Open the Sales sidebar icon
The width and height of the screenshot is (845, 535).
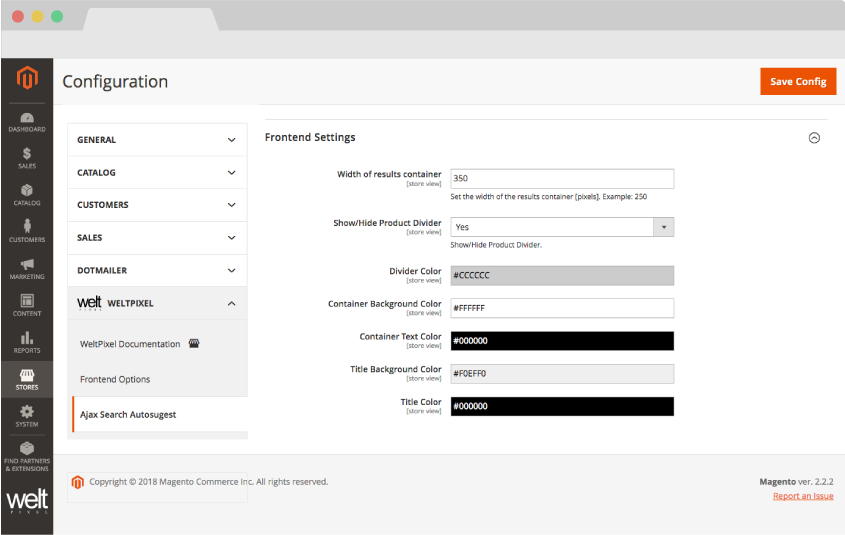pos(27,158)
